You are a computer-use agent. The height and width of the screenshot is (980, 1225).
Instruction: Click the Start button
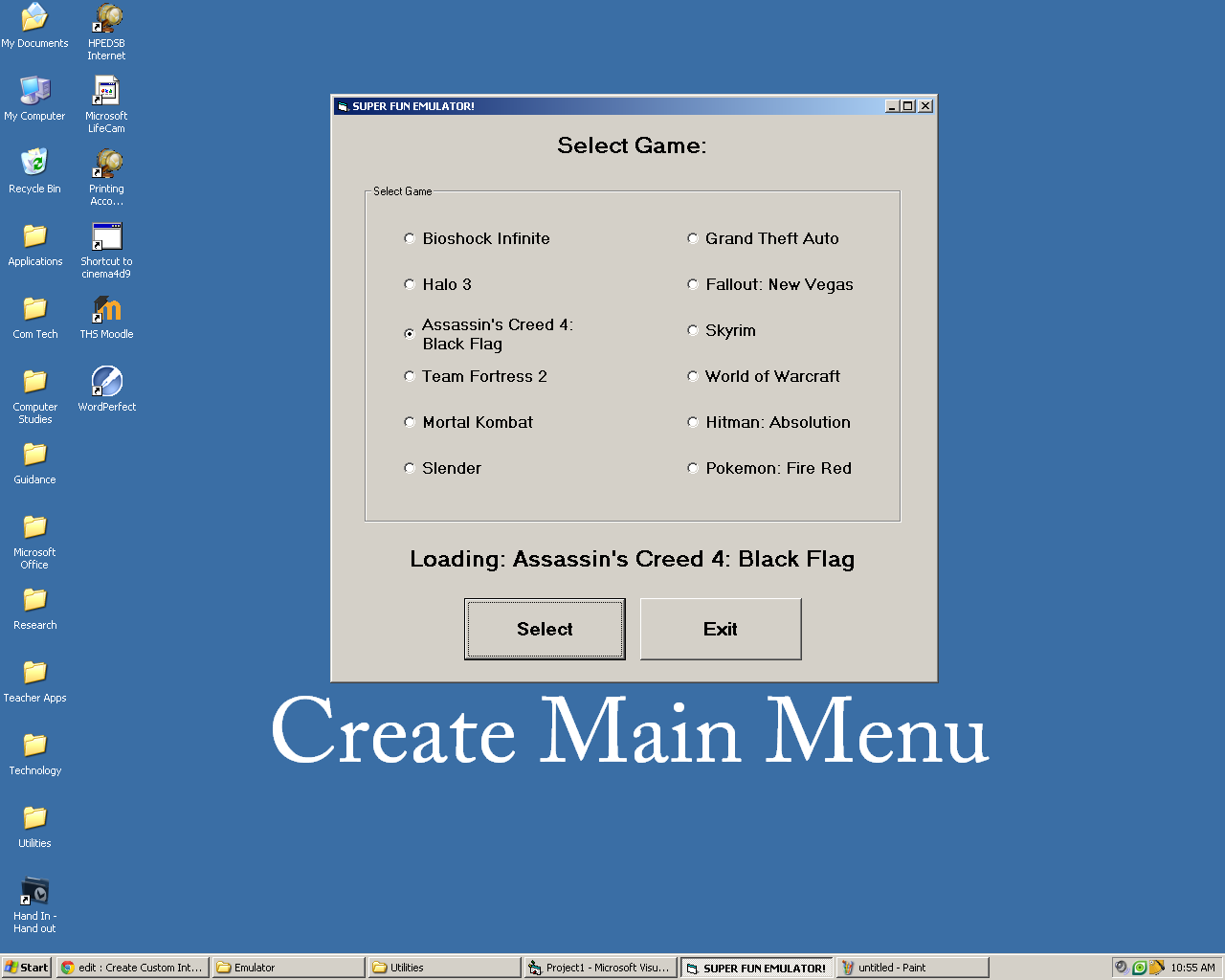pos(26,968)
